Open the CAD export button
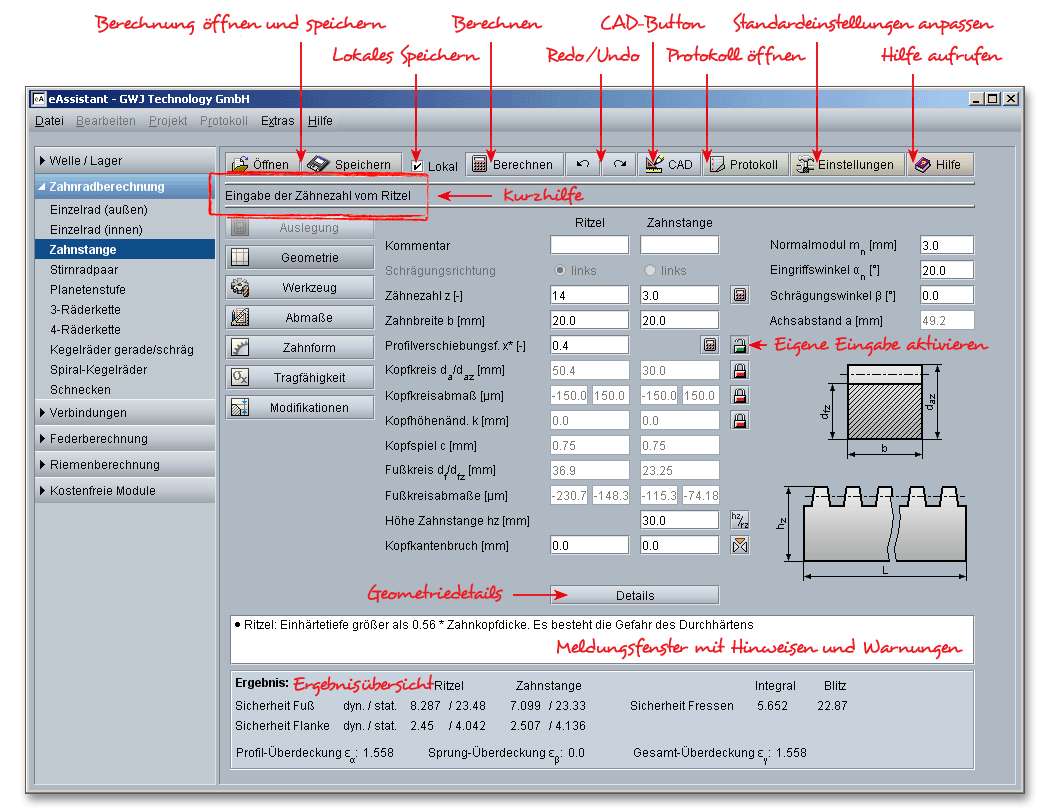The width and height of the screenshot is (1050, 809). 669,165
